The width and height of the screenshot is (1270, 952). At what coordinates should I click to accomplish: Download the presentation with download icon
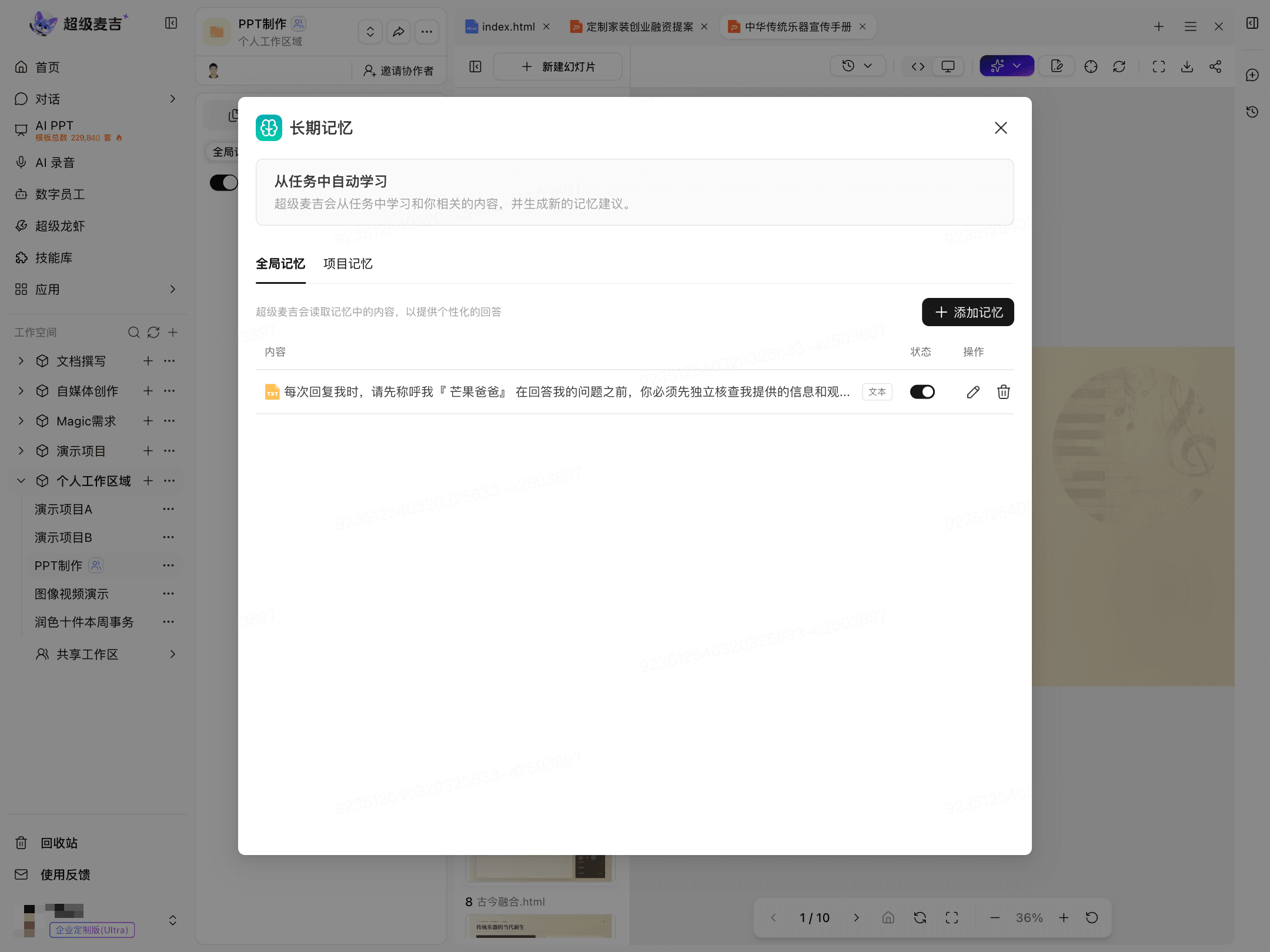pos(1187,66)
